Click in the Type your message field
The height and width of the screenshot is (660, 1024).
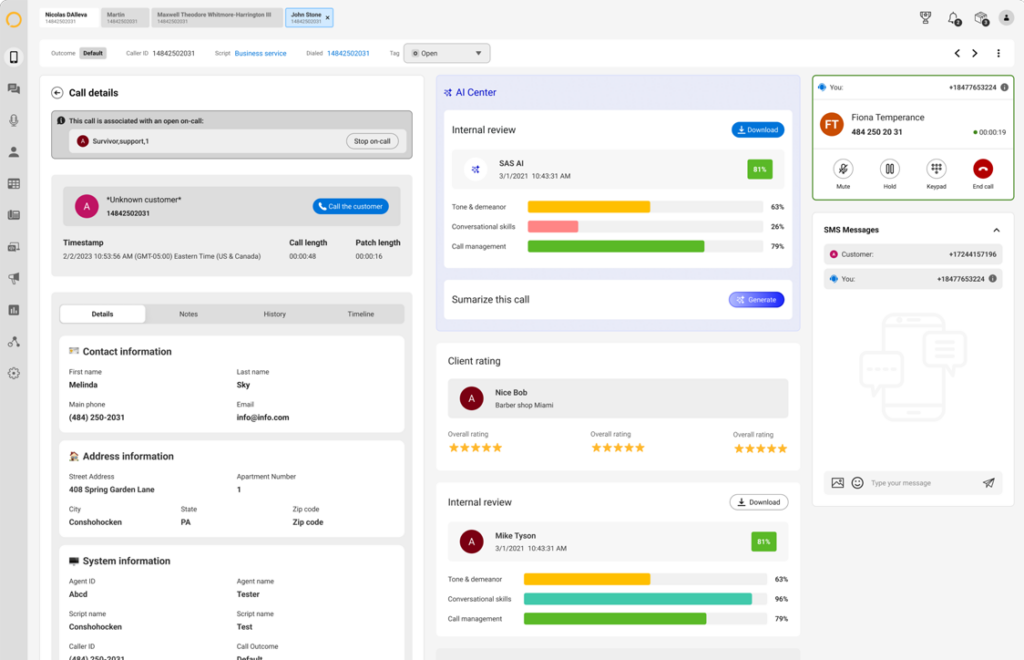(x=921, y=483)
